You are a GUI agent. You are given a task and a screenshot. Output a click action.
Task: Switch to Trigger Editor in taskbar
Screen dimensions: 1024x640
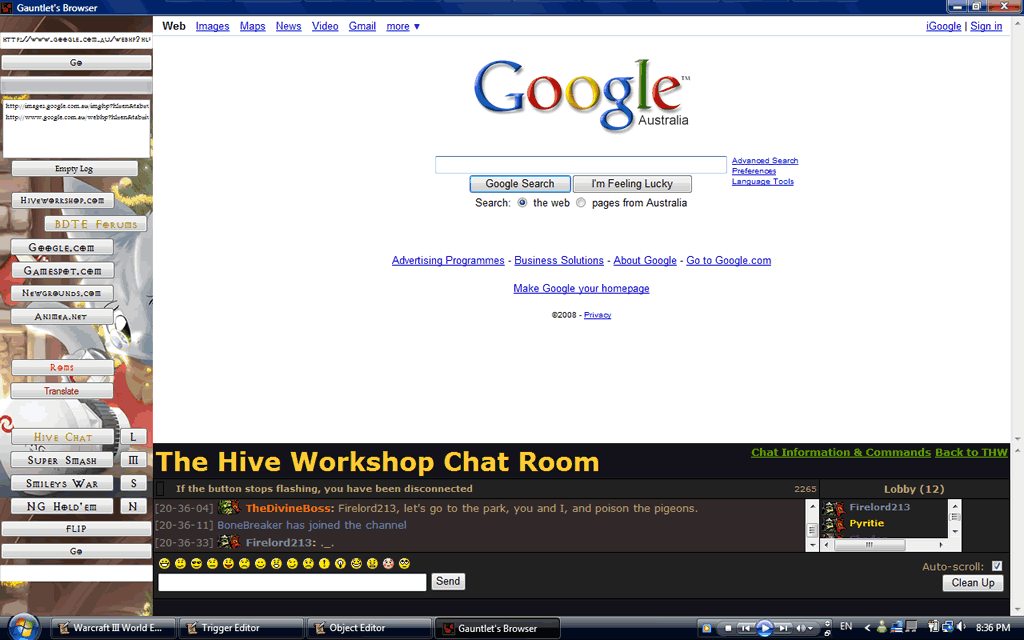[240, 628]
